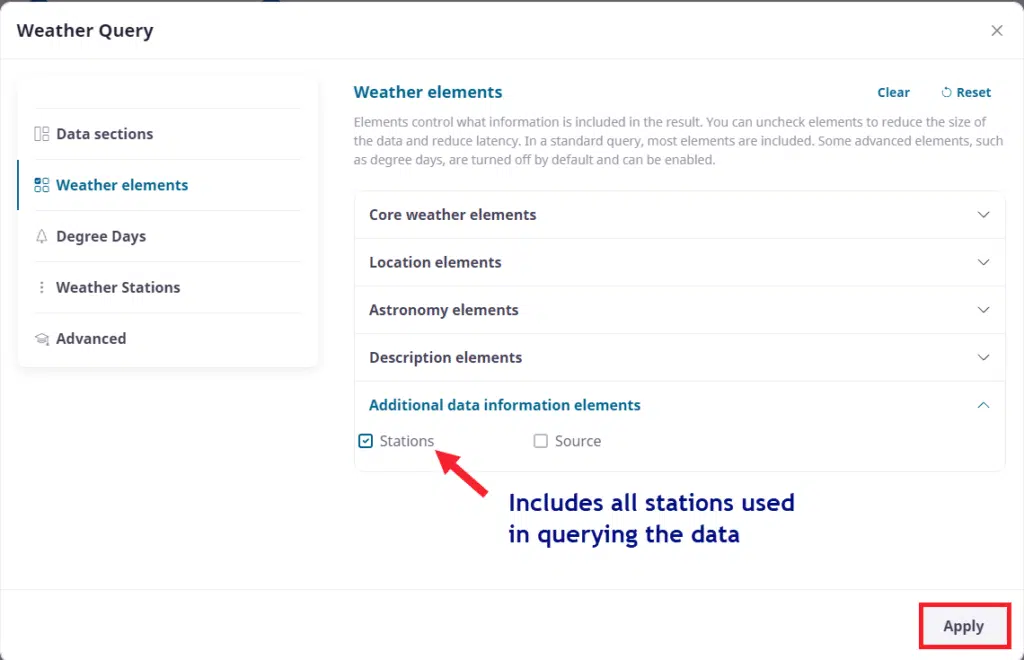Click the Clear link

point(893,93)
